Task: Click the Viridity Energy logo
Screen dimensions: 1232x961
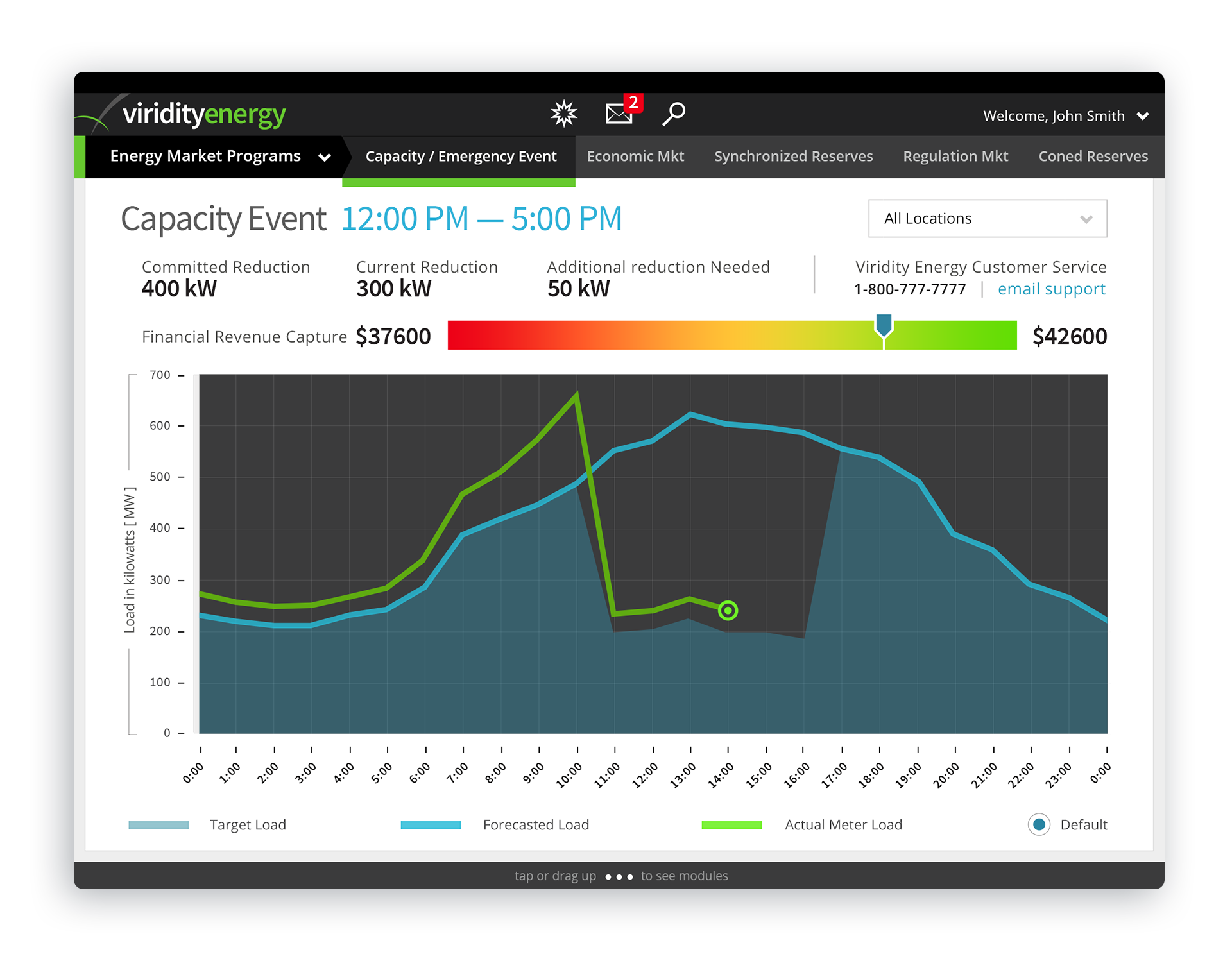Action: [x=203, y=115]
